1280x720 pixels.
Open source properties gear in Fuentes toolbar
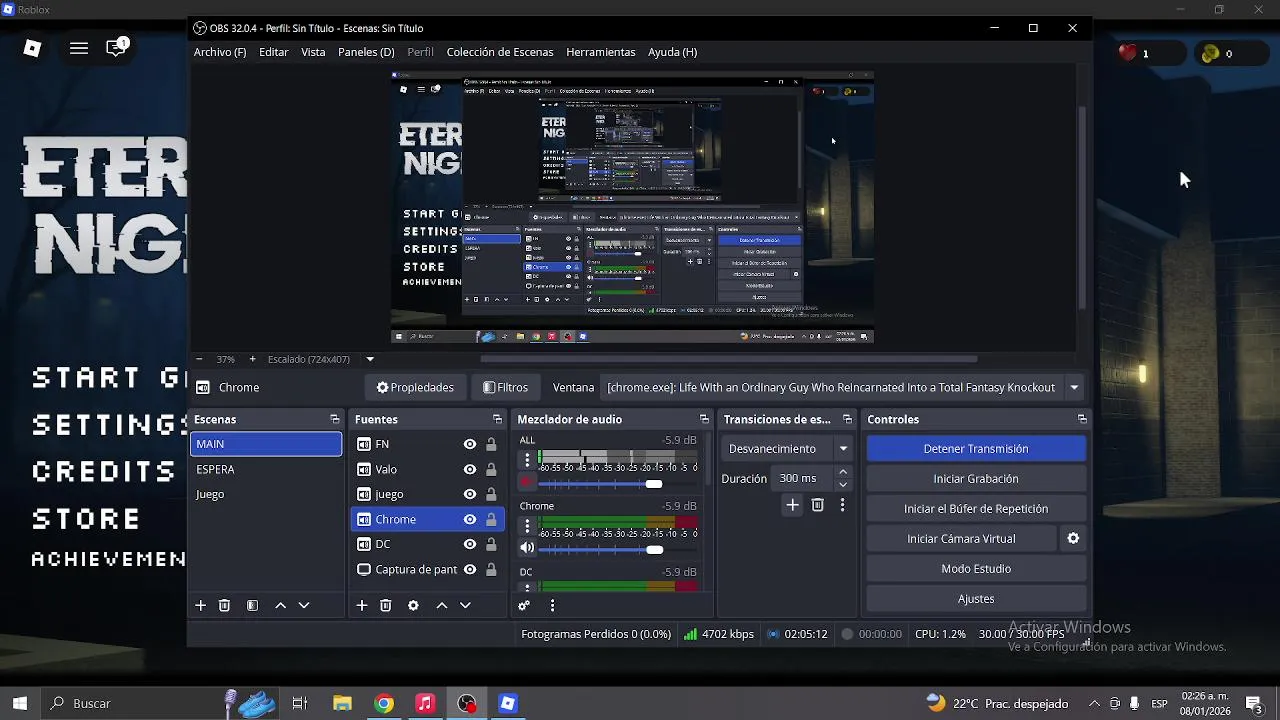[413, 605]
